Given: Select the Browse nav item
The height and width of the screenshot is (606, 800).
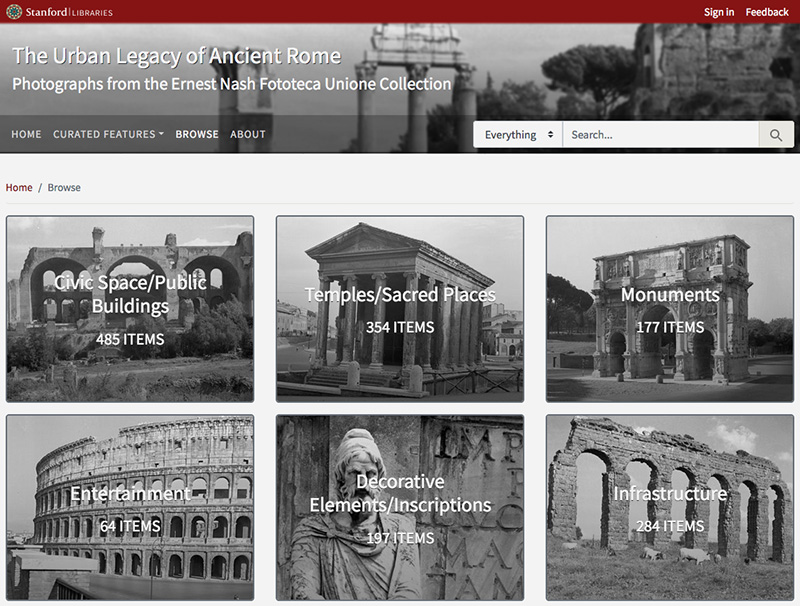Looking at the screenshot, I should 197,134.
